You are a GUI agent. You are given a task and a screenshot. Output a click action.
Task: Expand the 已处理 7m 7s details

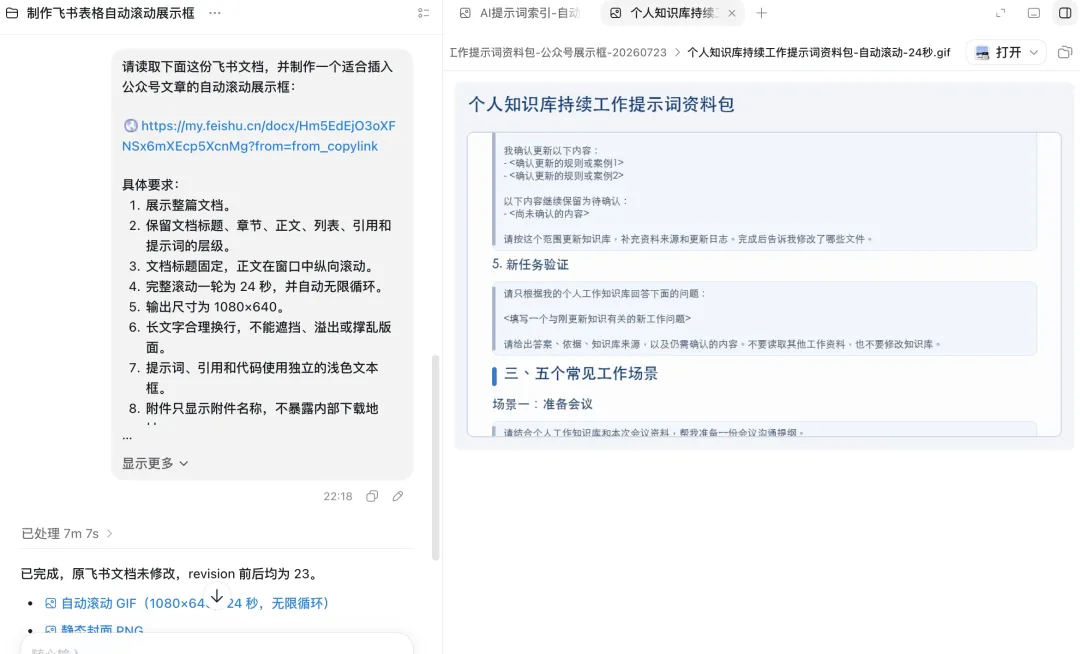(67, 534)
